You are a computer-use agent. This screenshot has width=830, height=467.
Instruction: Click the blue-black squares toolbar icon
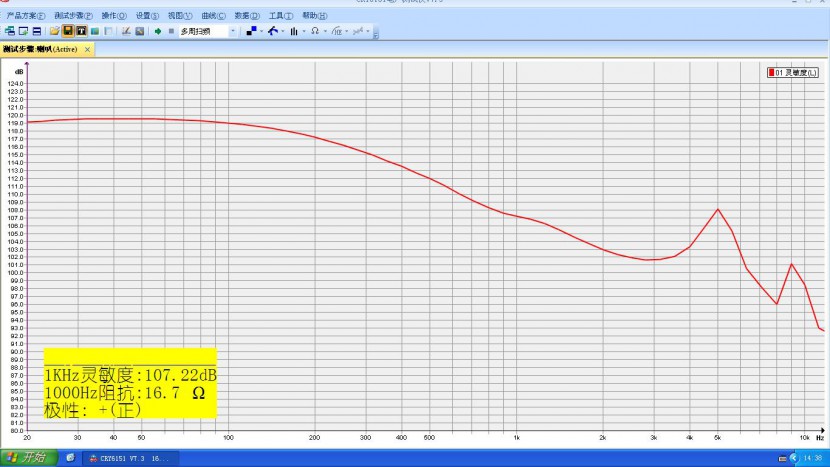tap(251, 31)
